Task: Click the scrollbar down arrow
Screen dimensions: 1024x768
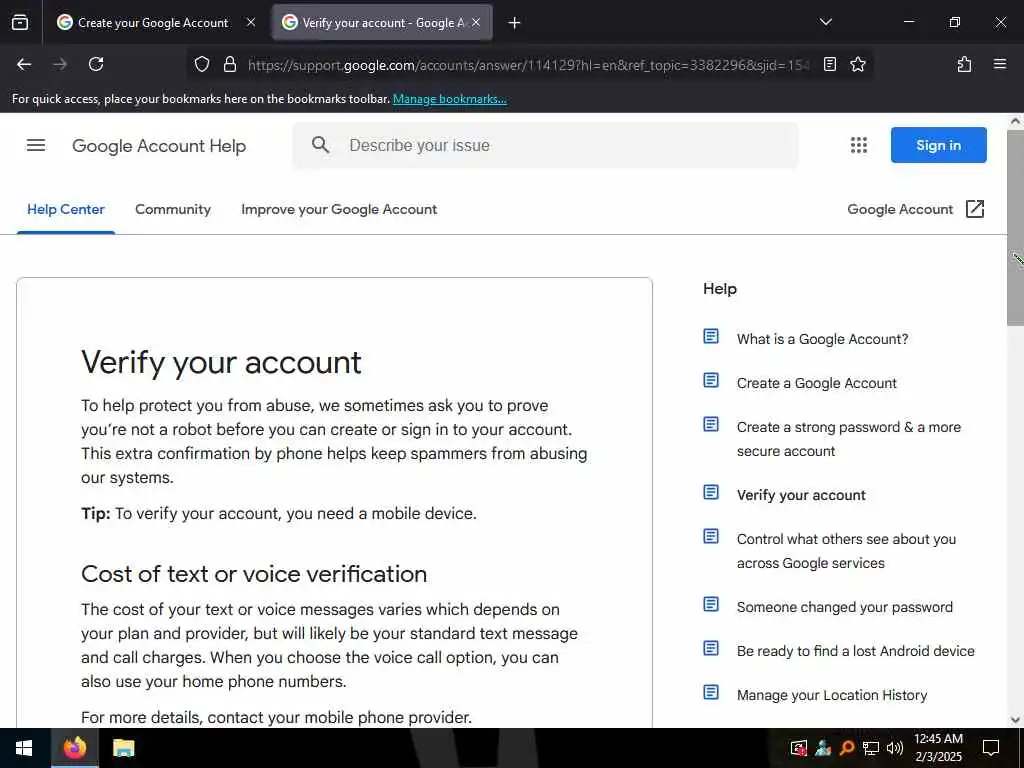Action: click(x=1015, y=720)
